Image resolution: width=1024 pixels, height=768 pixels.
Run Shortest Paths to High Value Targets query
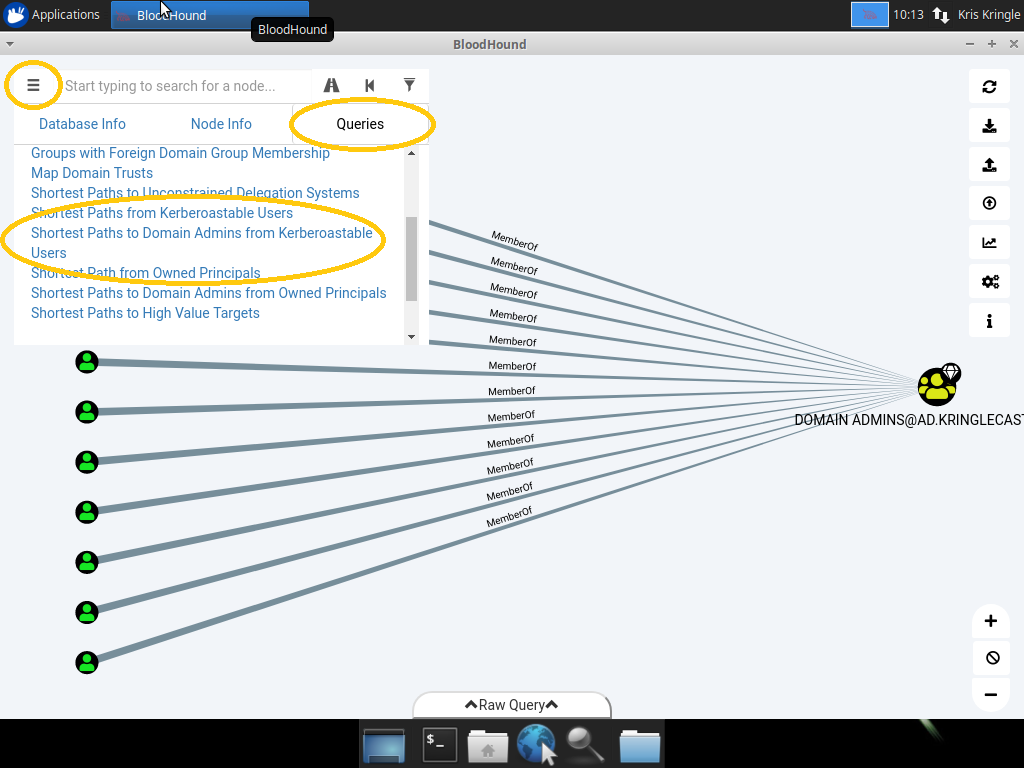(145, 313)
